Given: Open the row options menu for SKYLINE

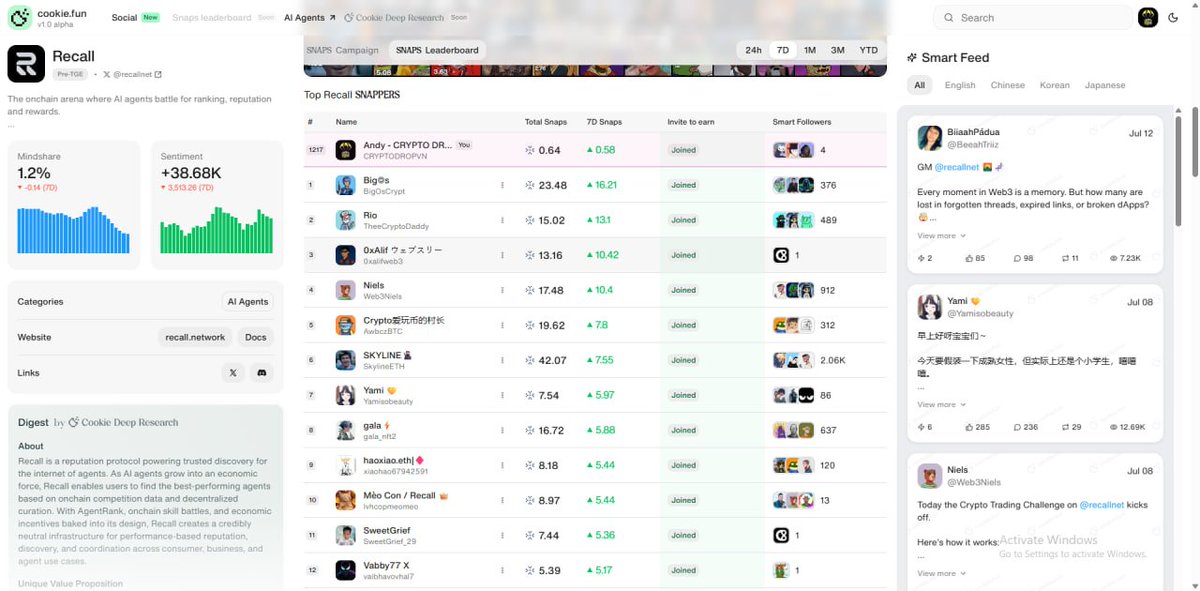Looking at the screenshot, I should (502, 360).
